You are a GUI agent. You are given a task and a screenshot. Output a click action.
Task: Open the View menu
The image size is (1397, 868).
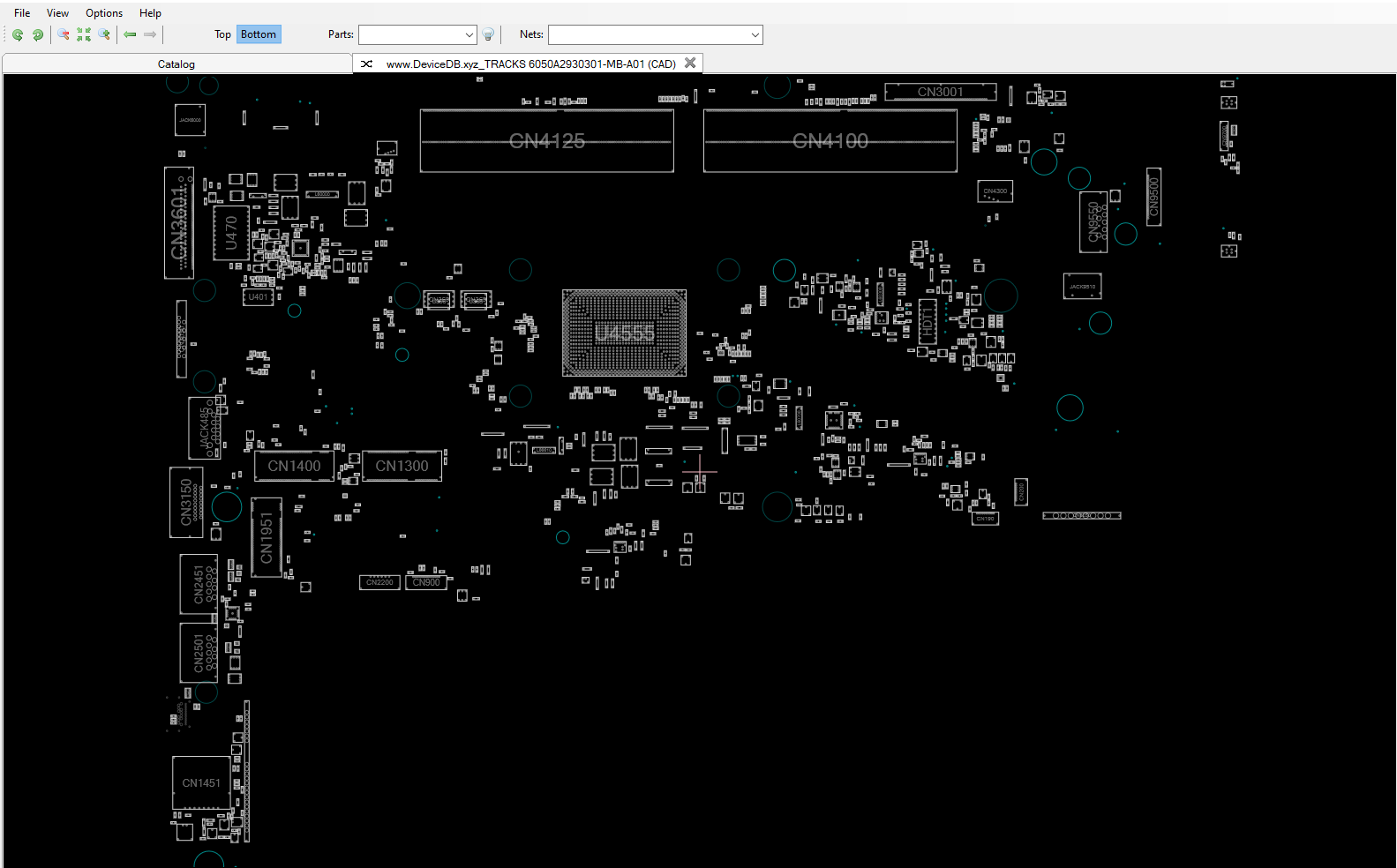tap(57, 13)
